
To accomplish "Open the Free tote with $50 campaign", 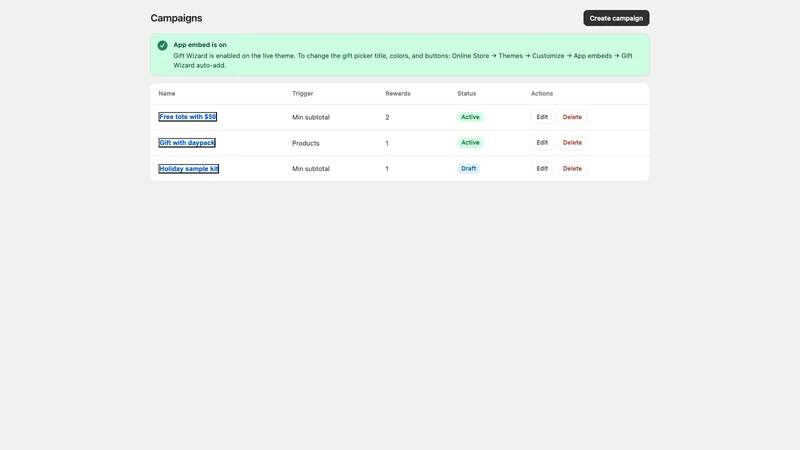I will [187, 117].
